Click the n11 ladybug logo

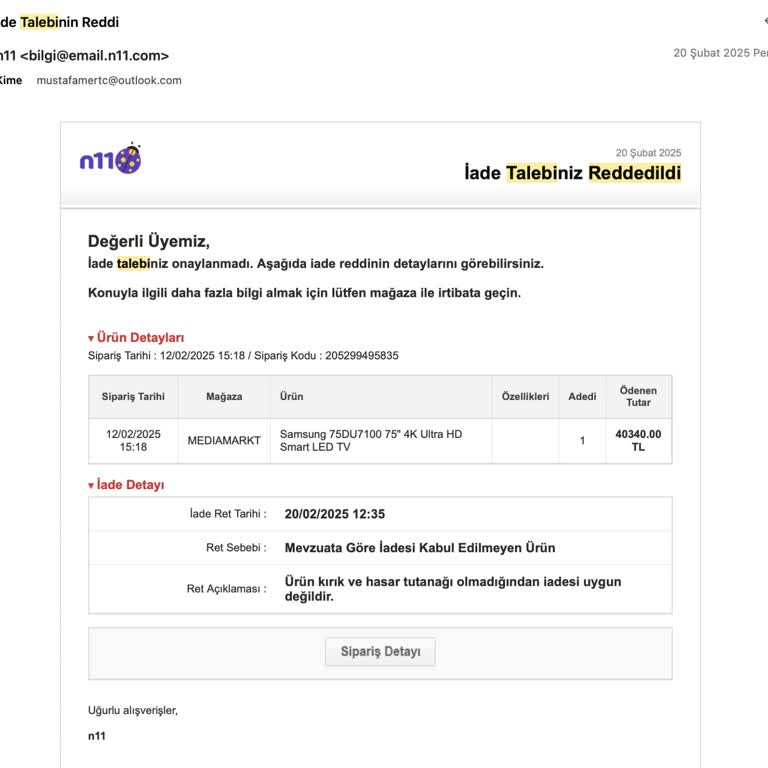tap(110, 158)
